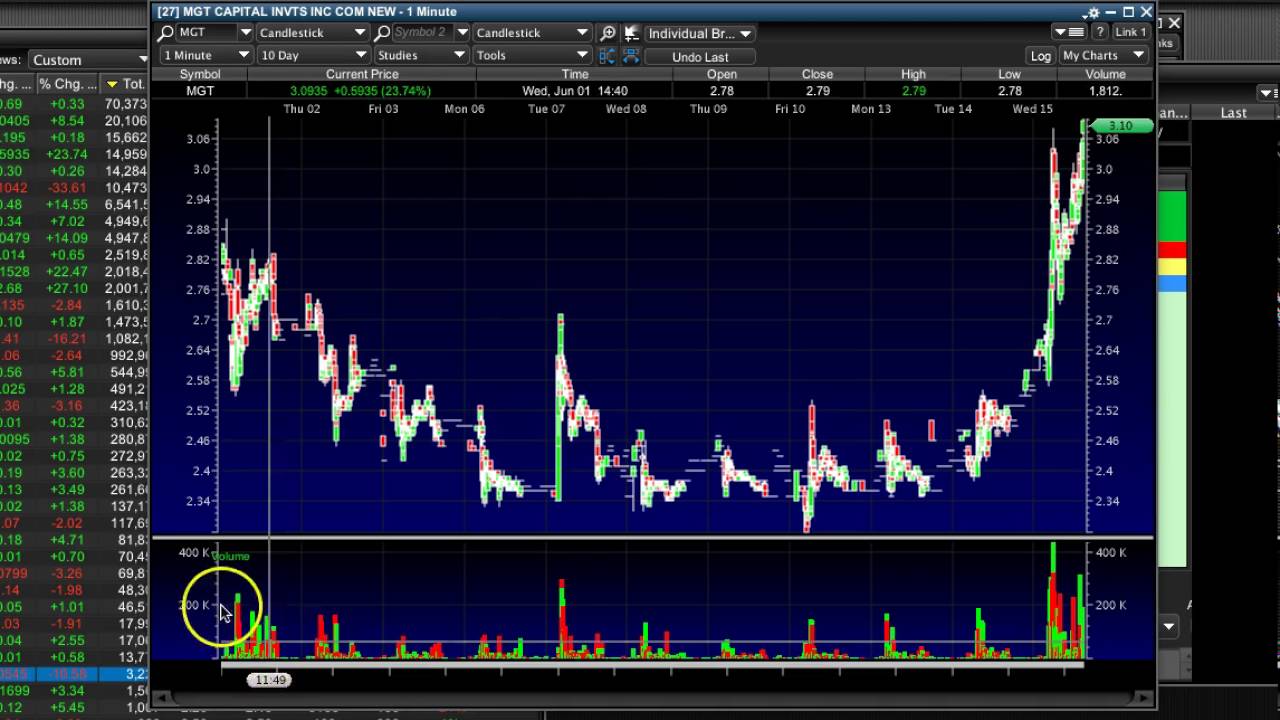The width and height of the screenshot is (1280, 720).
Task: Click the Link 1 button
Action: point(1130,33)
